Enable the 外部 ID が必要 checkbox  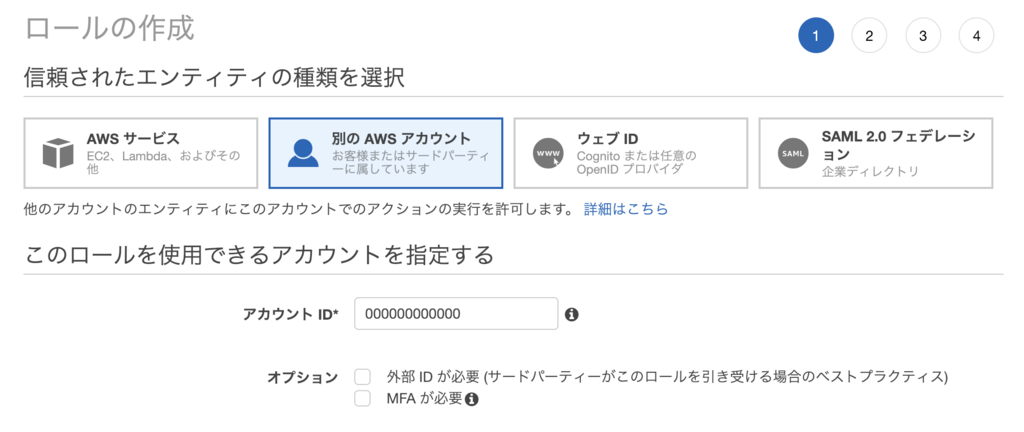click(363, 377)
